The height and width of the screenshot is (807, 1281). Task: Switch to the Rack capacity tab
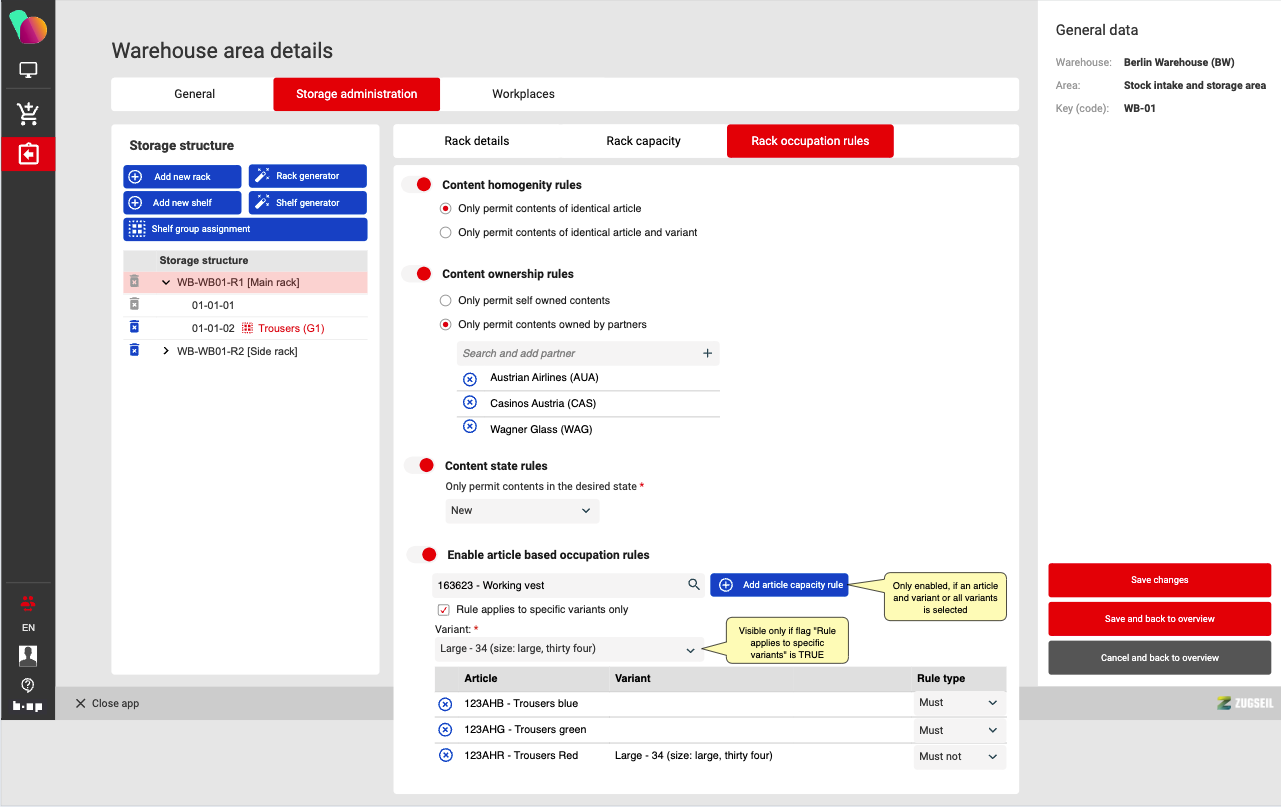tap(643, 141)
